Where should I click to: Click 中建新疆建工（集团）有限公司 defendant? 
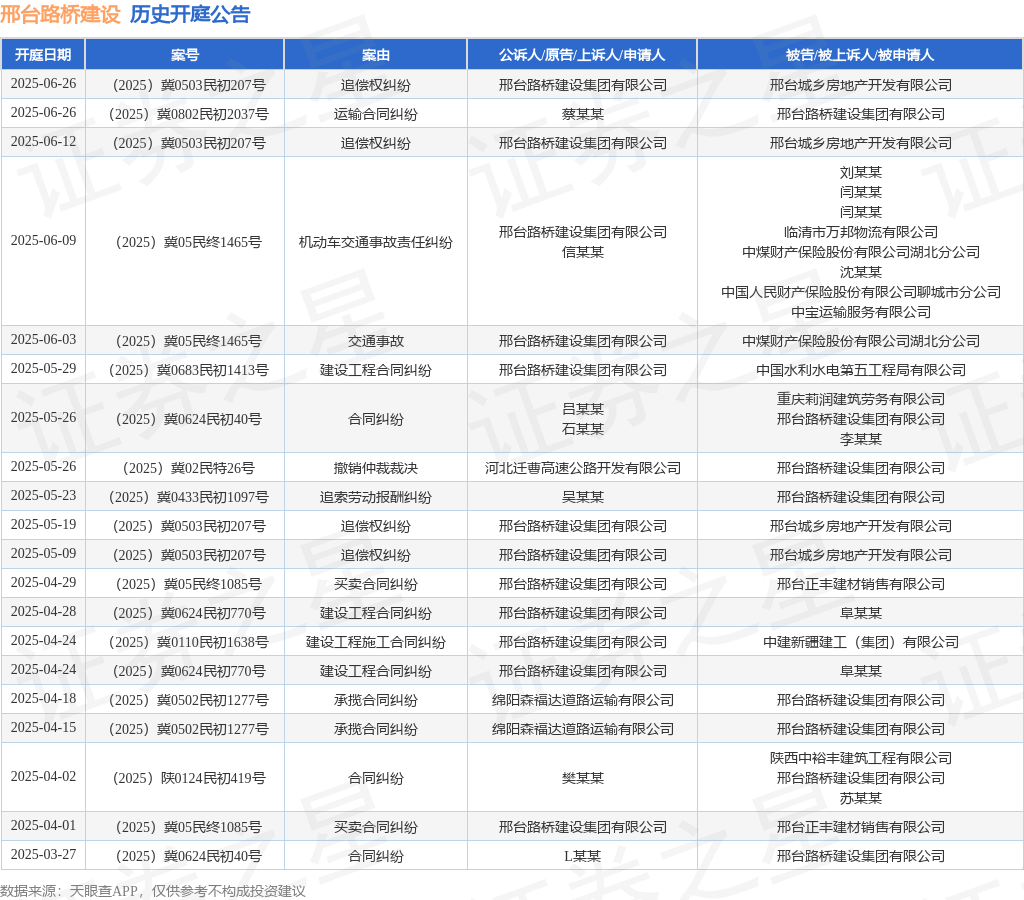[861, 642]
